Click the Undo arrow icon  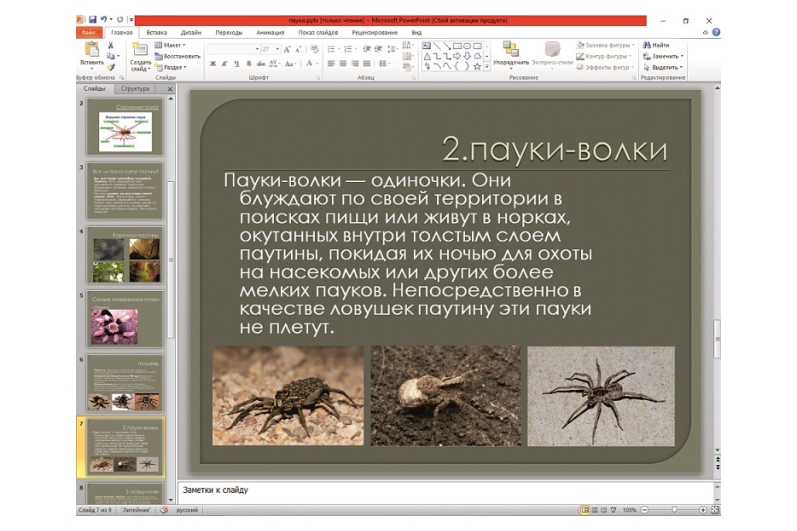[x=104, y=20]
